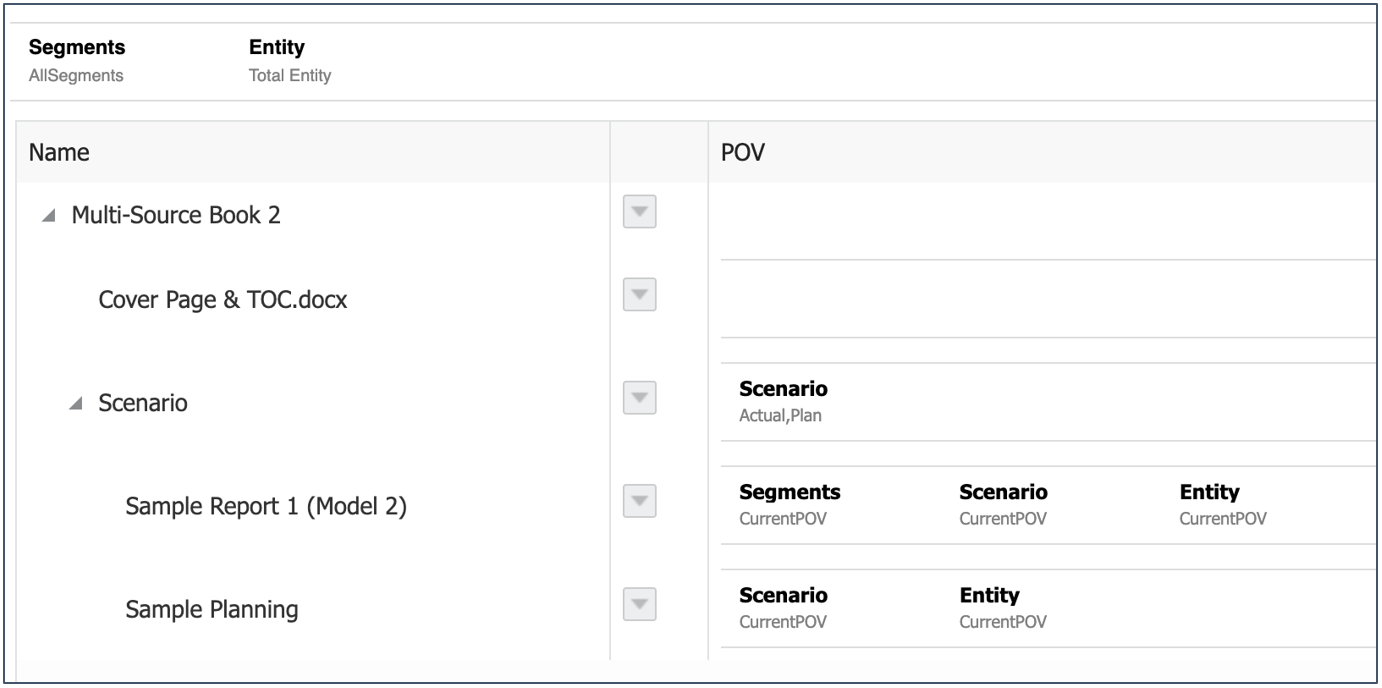The height and width of the screenshot is (688, 1382).
Task: Click Scenario CurrentPOV for Sample Report 1
Action: click(x=1003, y=503)
